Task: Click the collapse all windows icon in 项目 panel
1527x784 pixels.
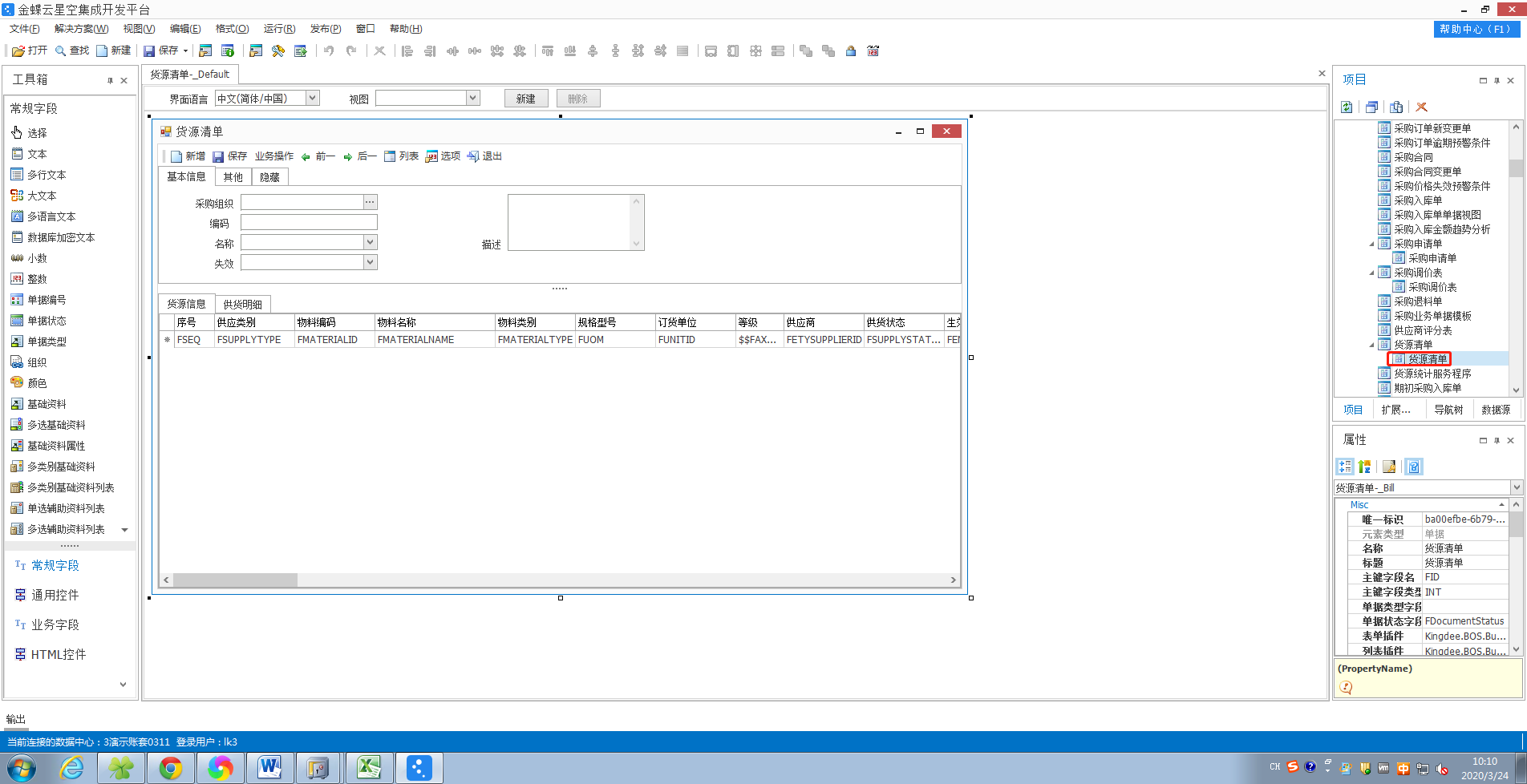Action: tap(1371, 107)
